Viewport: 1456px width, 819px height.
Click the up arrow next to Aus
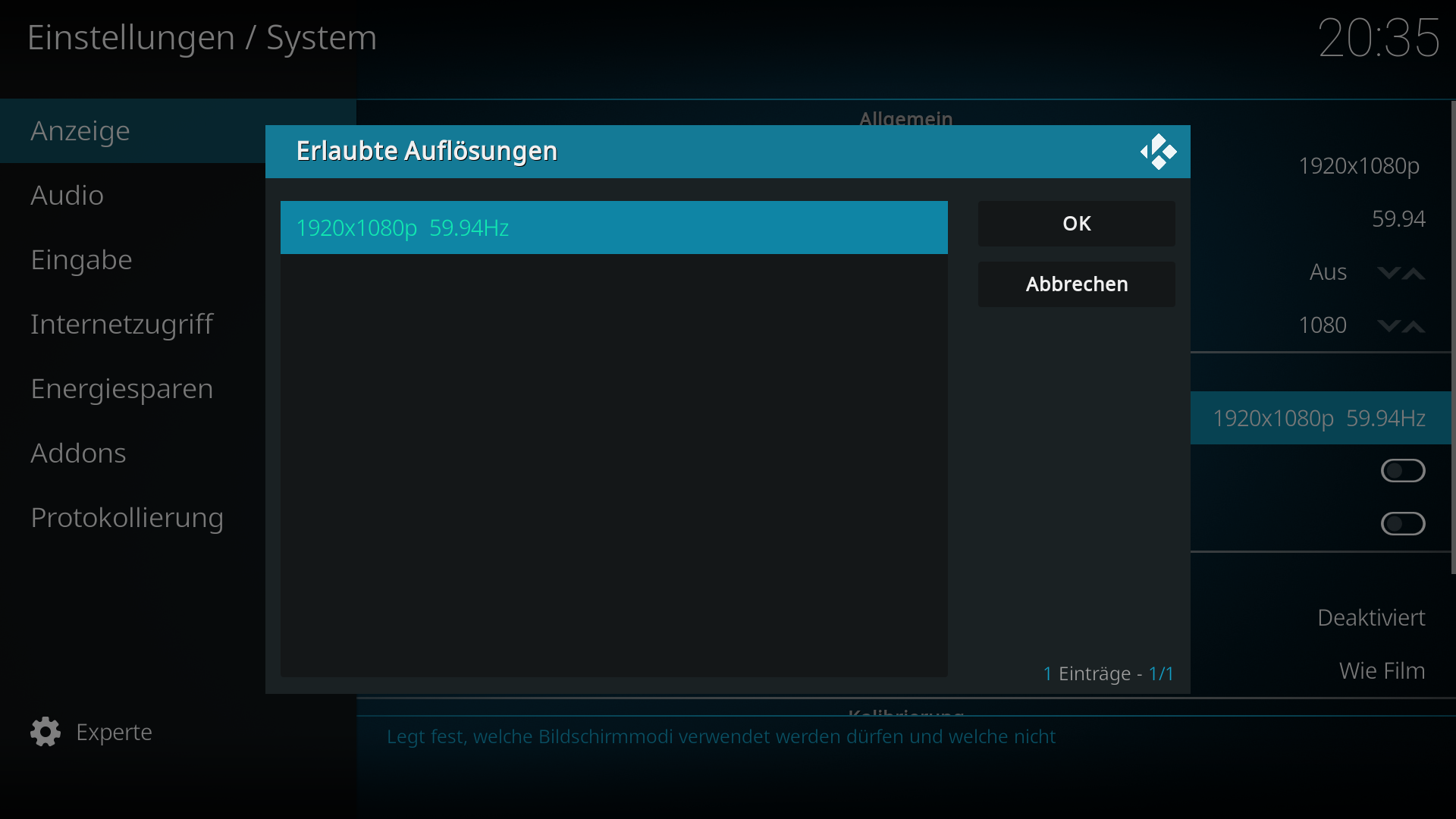[1414, 273]
